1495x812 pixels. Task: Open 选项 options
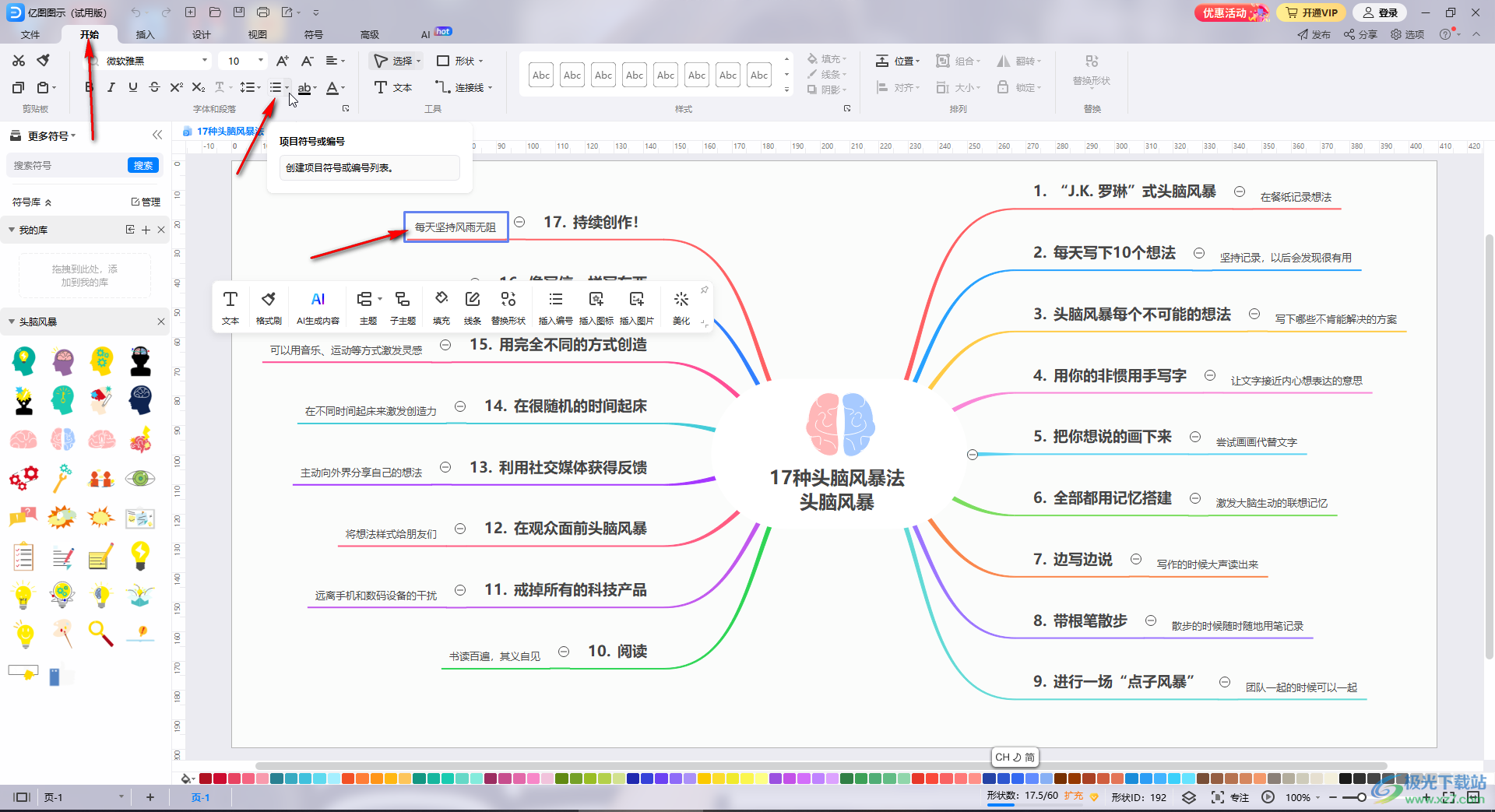(1408, 34)
